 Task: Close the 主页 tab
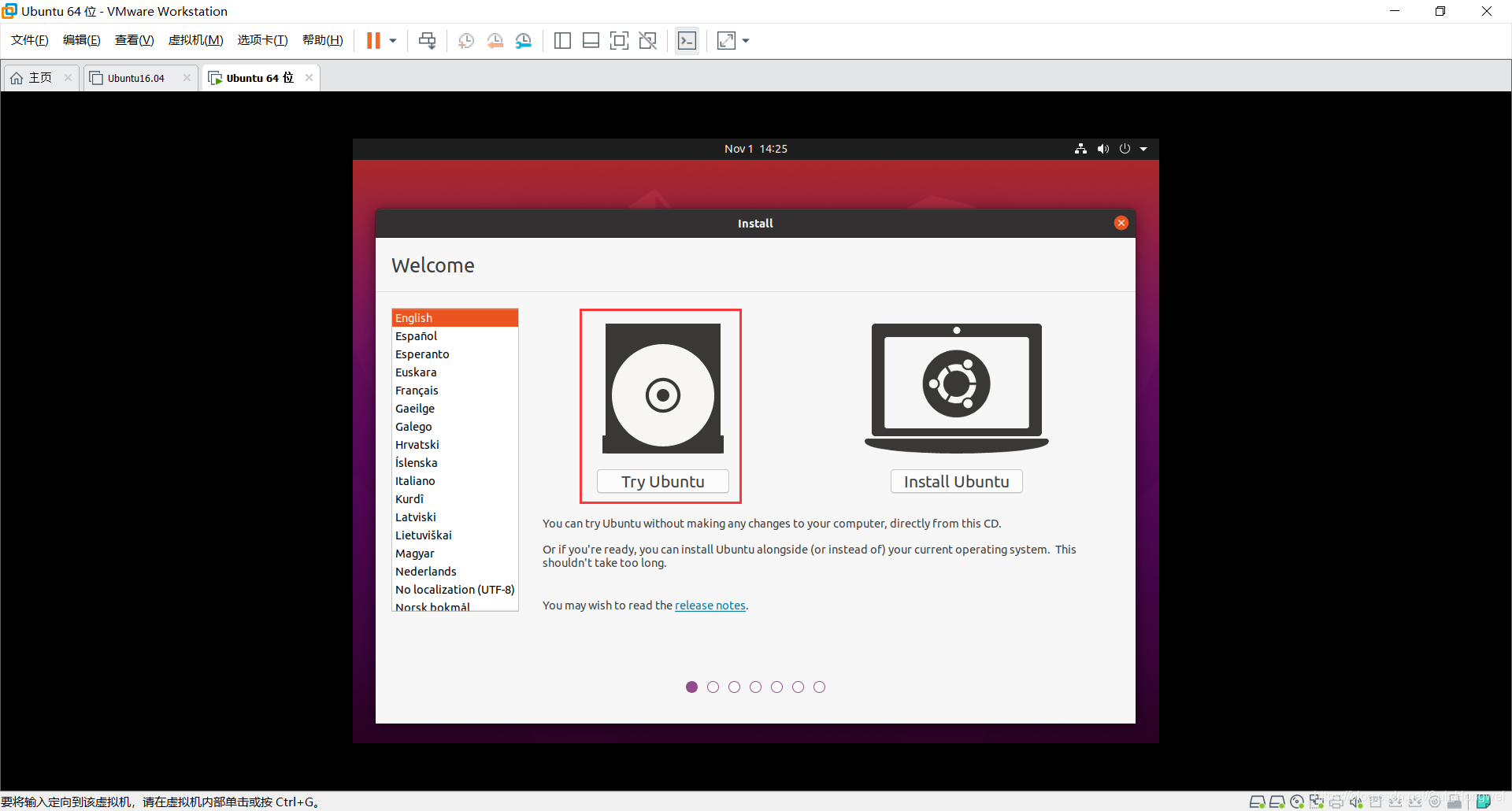[68, 77]
